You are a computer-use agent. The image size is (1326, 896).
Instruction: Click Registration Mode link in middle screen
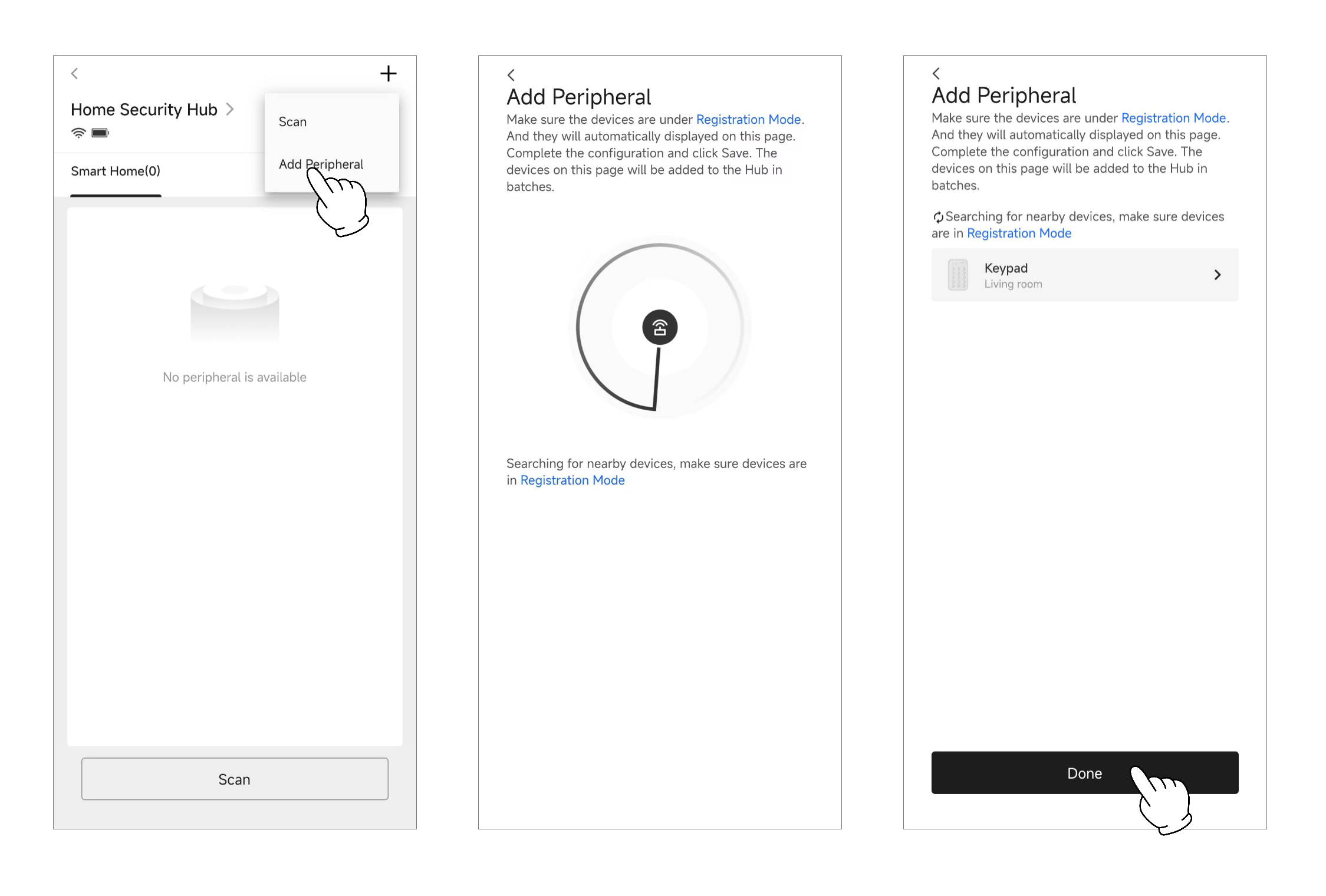[x=572, y=480]
